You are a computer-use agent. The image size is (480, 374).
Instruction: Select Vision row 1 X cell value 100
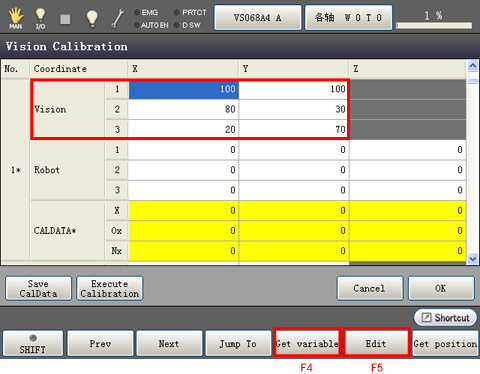pyautogui.click(x=184, y=89)
